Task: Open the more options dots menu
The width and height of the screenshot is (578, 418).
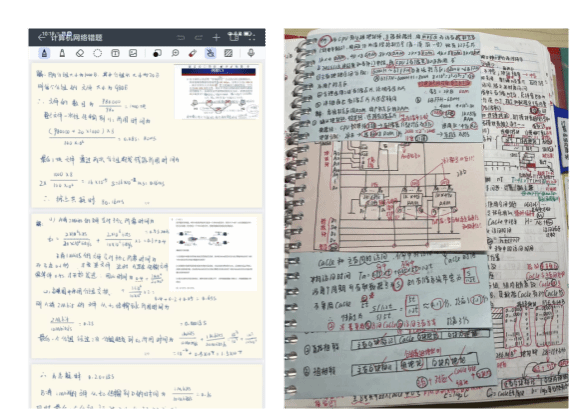Action: coord(251,37)
